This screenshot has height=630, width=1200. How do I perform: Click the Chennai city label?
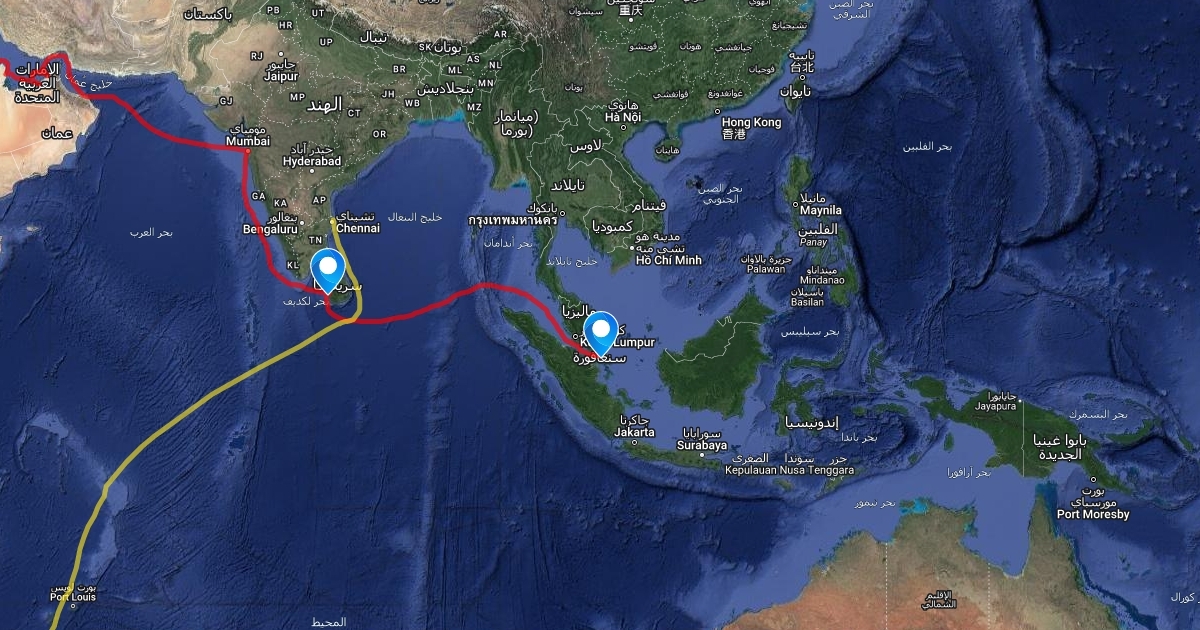[x=359, y=228]
